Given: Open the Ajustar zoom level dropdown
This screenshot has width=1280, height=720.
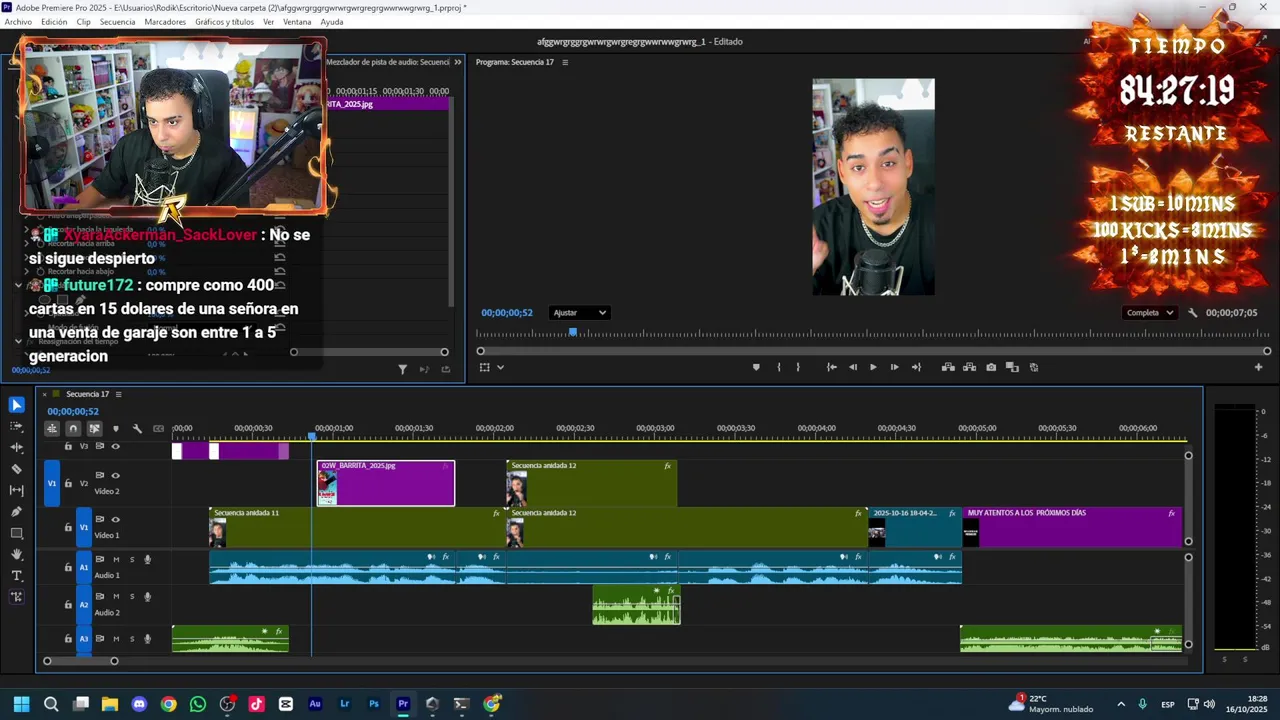Looking at the screenshot, I should 579,313.
